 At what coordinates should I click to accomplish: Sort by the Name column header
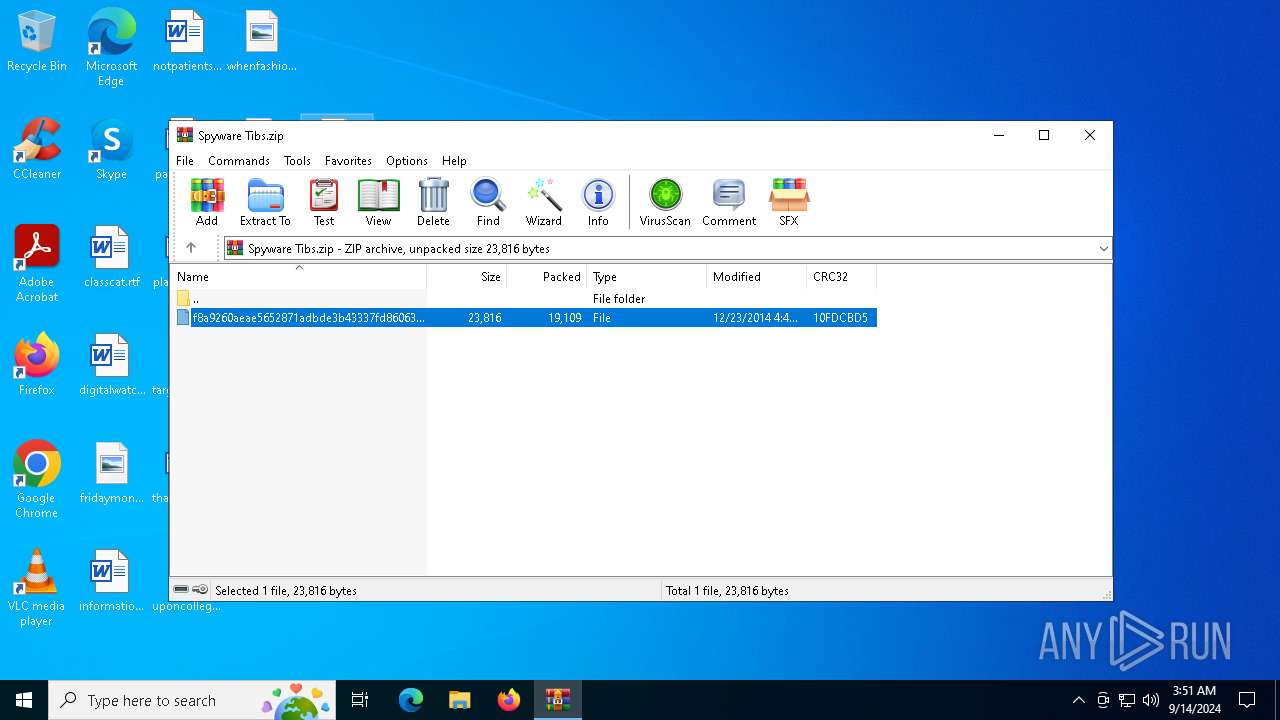click(298, 277)
